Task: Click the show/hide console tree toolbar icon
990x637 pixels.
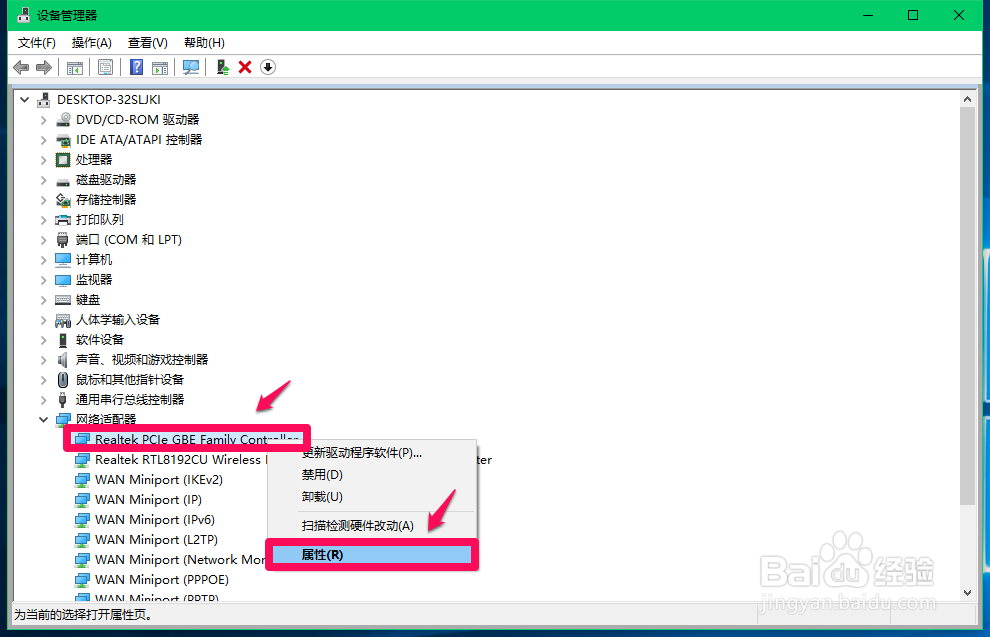Action: tap(75, 67)
